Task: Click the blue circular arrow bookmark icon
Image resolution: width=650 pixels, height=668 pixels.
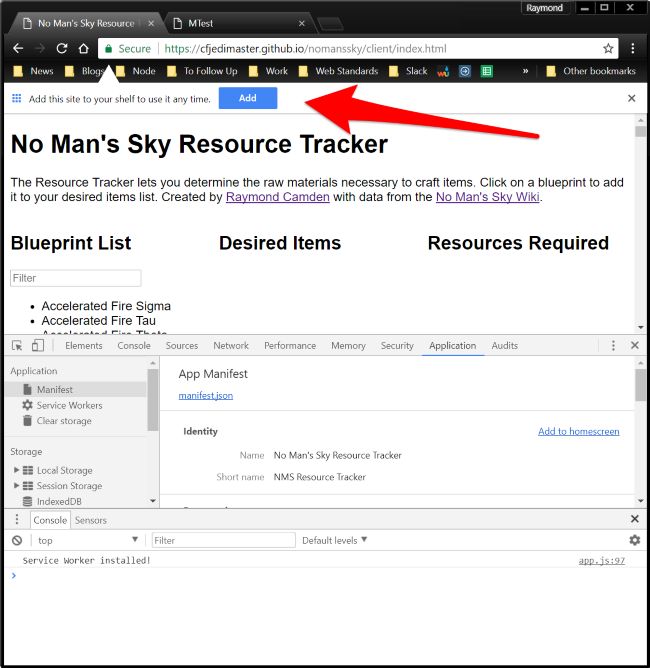Action: (x=465, y=71)
